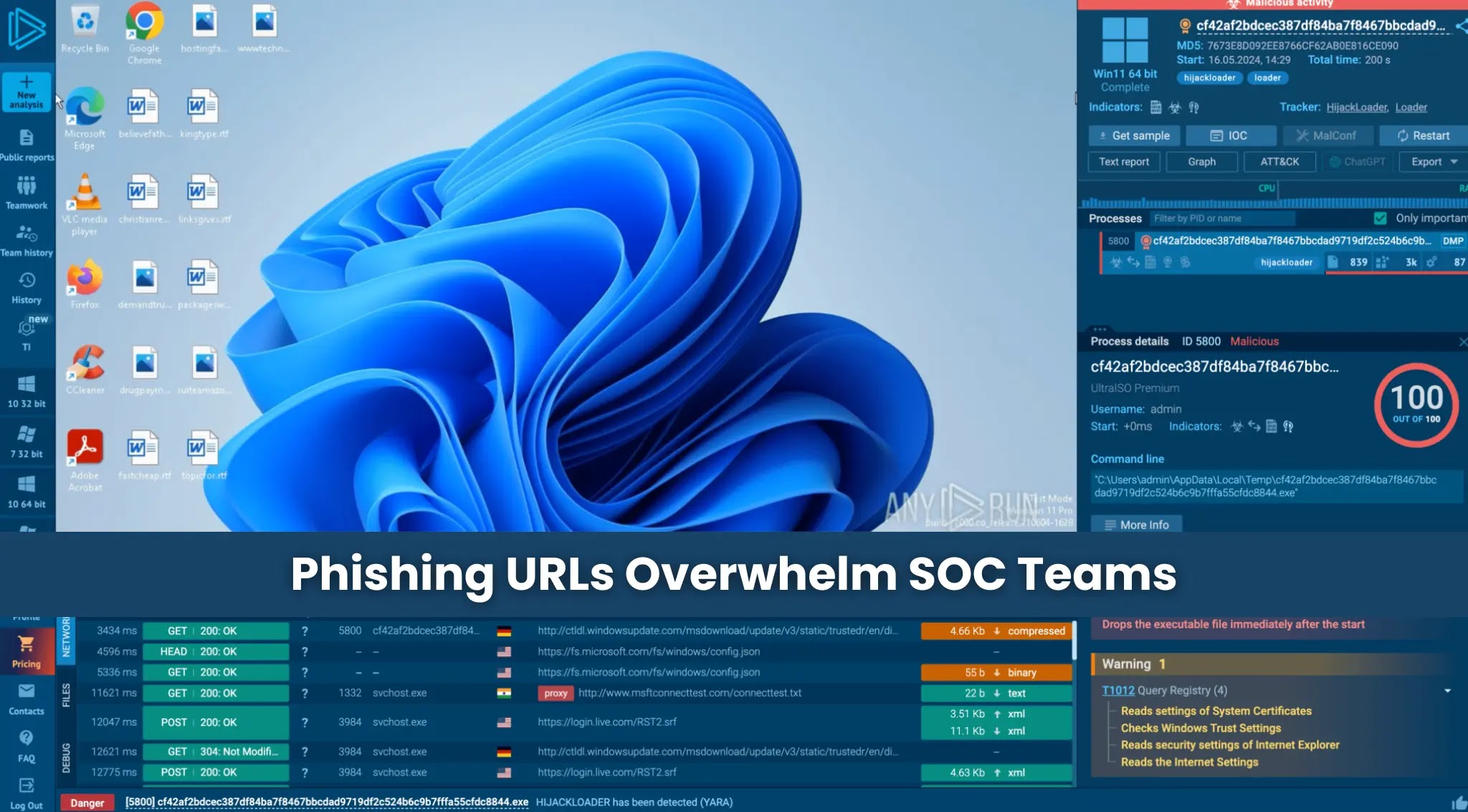Open the Recycle Bin desktop icon
Screen dimensions: 1468x812
point(85,29)
